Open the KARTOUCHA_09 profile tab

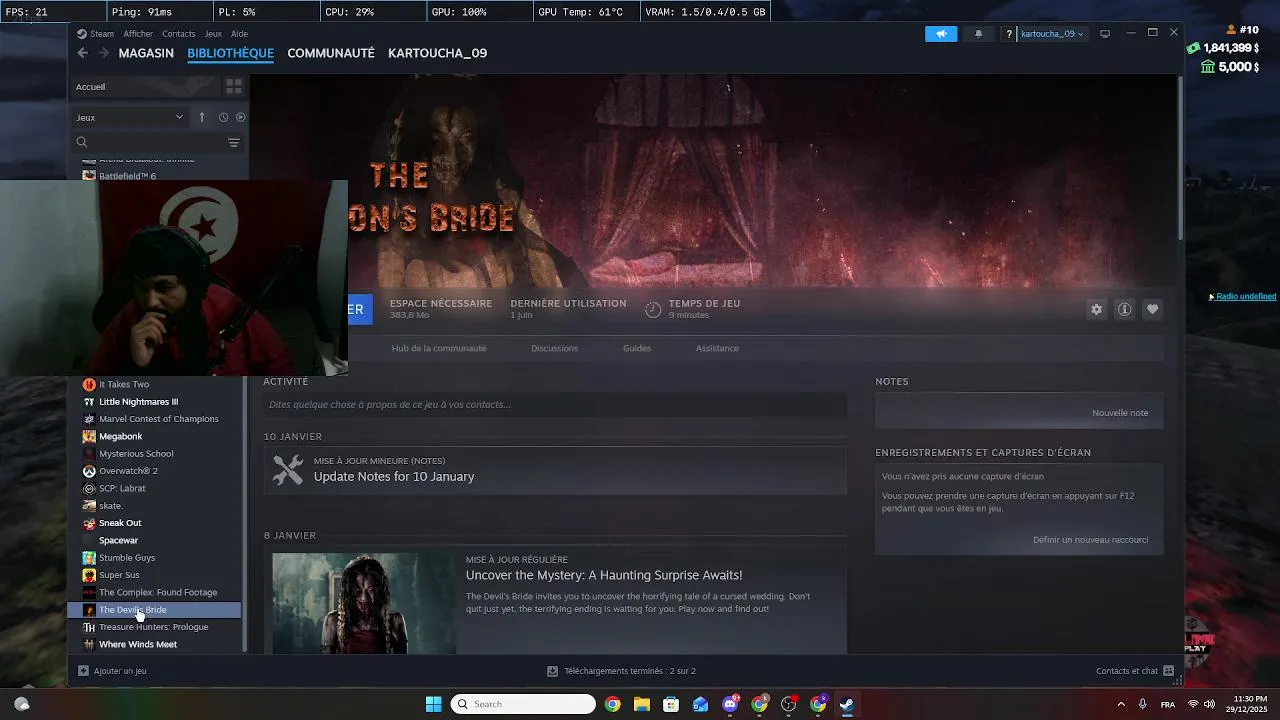coord(437,53)
